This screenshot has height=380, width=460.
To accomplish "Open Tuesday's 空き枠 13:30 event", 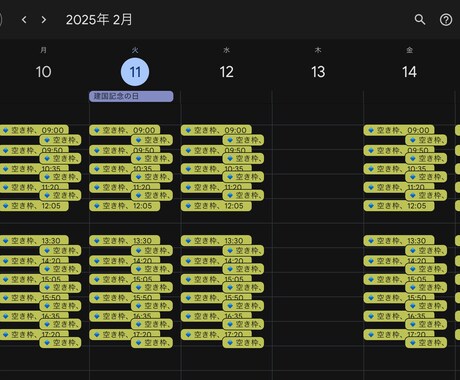I will 124,240.
